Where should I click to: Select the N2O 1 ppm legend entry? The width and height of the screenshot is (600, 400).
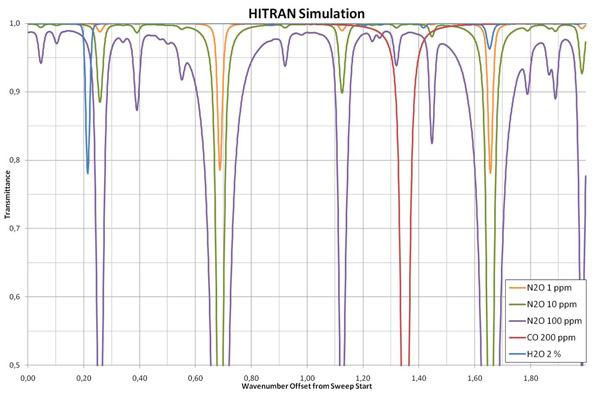coord(548,289)
